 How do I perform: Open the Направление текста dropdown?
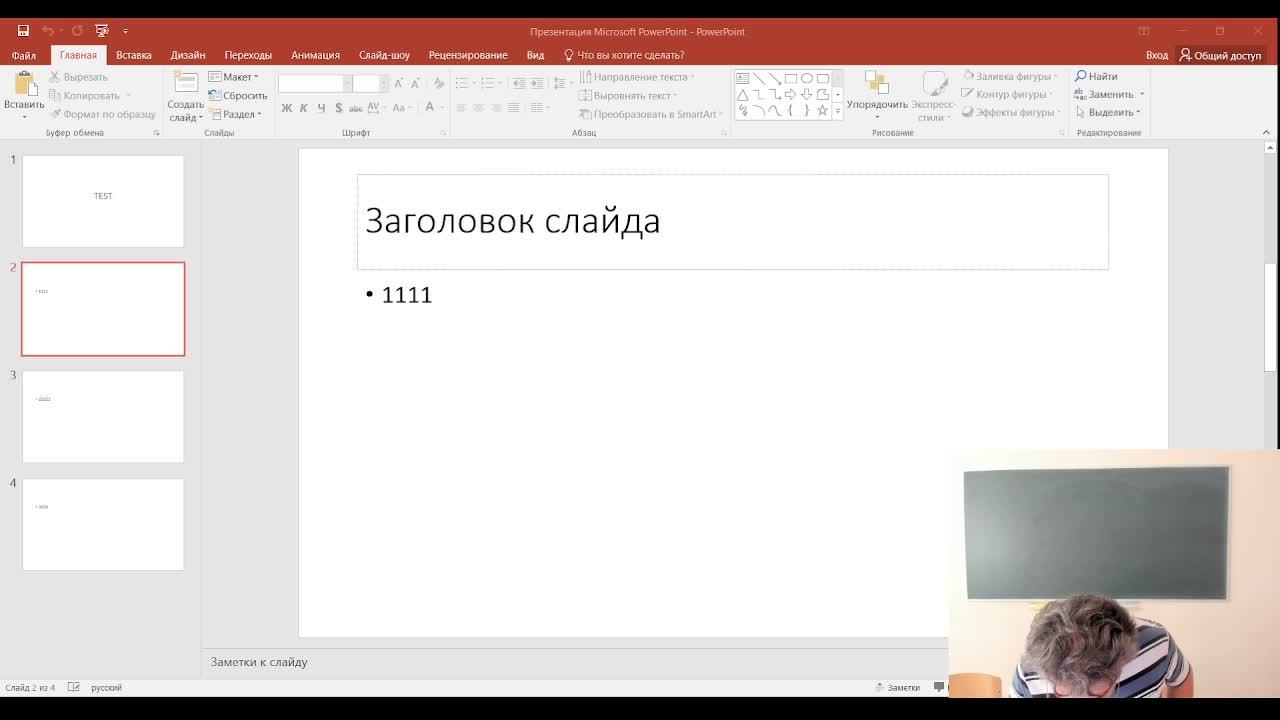(x=637, y=77)
